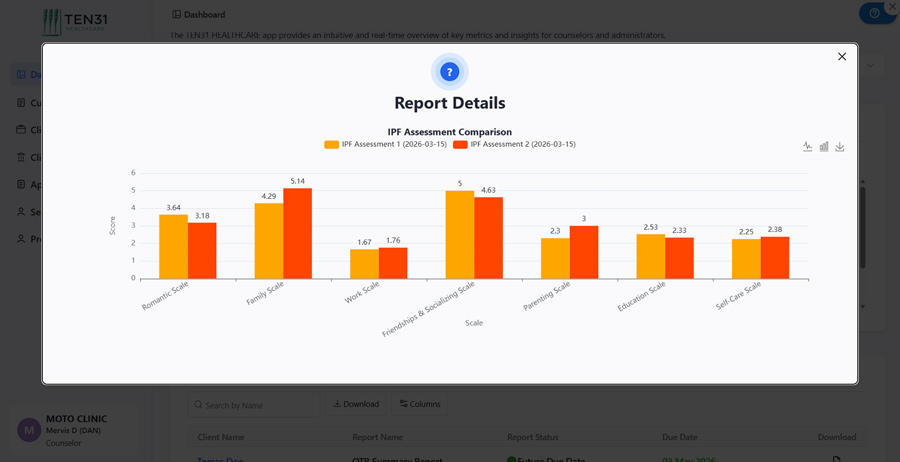Switch chart to line view icon

tap(808, 147)
